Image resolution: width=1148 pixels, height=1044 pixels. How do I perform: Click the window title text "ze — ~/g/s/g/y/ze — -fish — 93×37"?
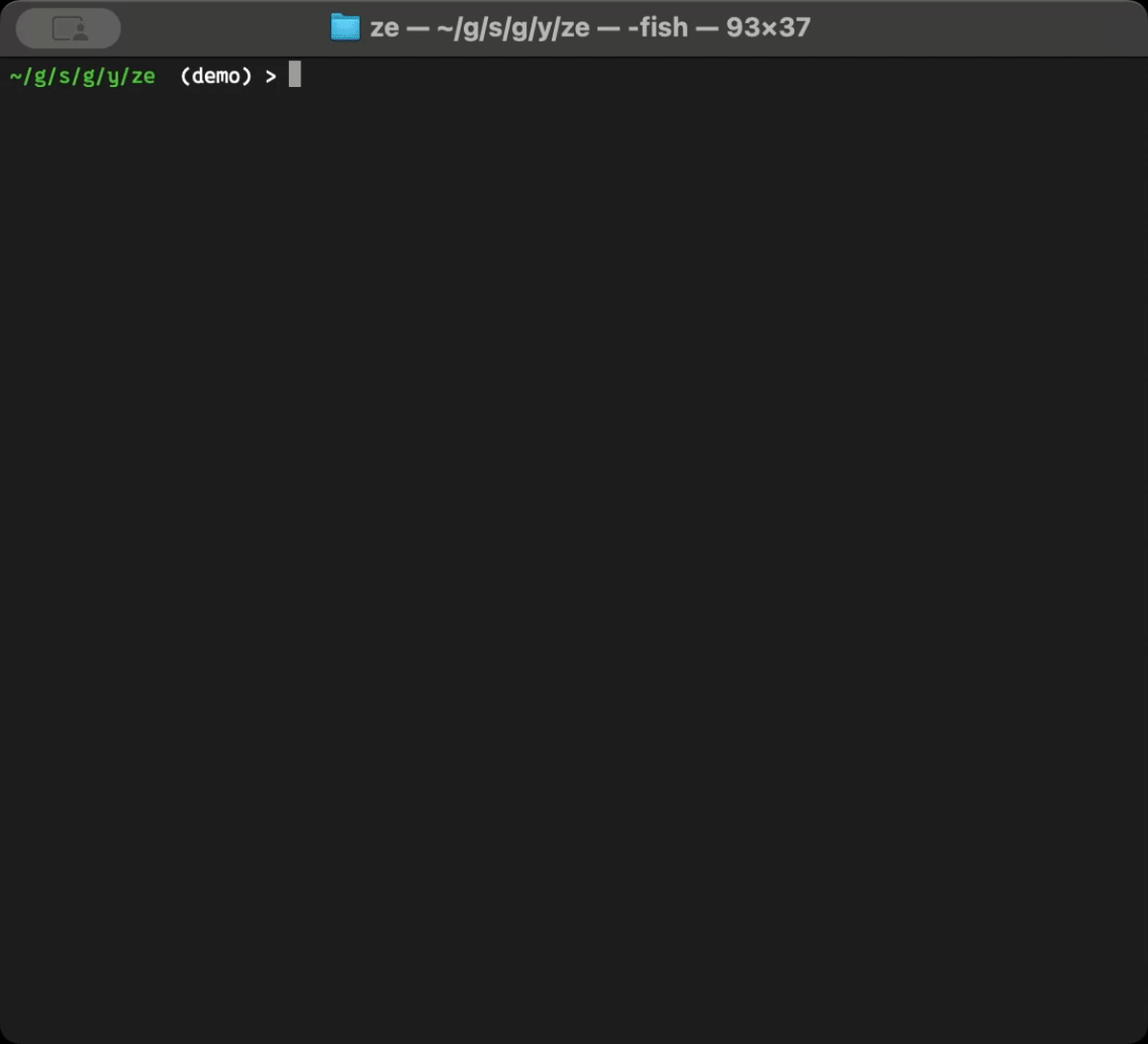pos(590,28)
